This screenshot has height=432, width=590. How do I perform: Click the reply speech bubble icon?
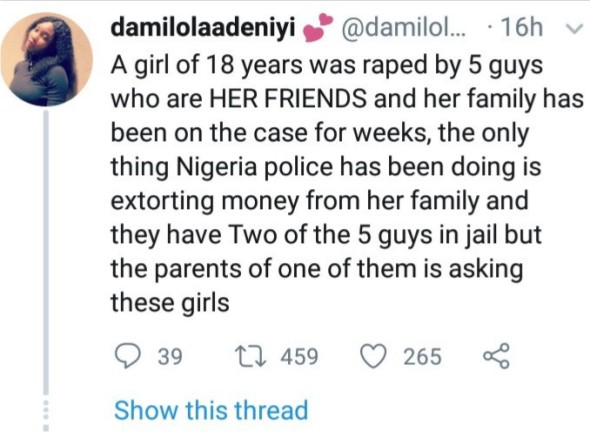tap(128, 356)
